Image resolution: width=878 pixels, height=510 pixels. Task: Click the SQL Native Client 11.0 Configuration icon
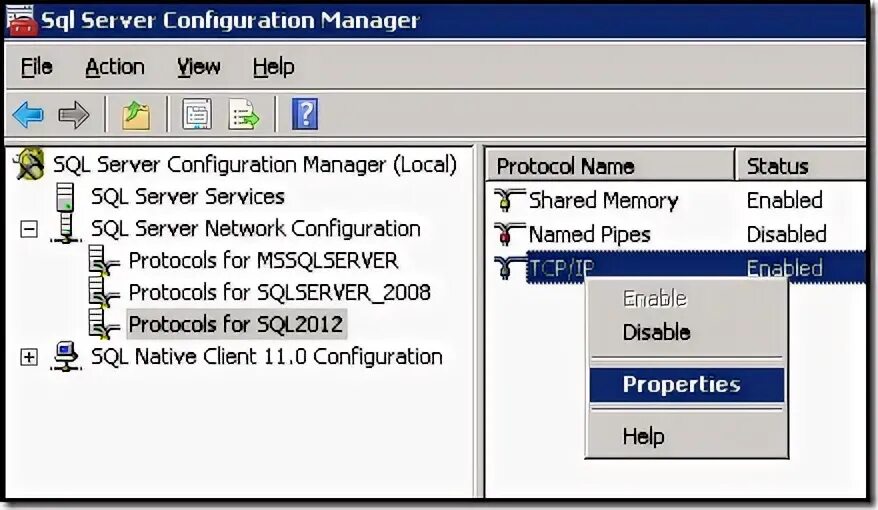pos(67,357)
